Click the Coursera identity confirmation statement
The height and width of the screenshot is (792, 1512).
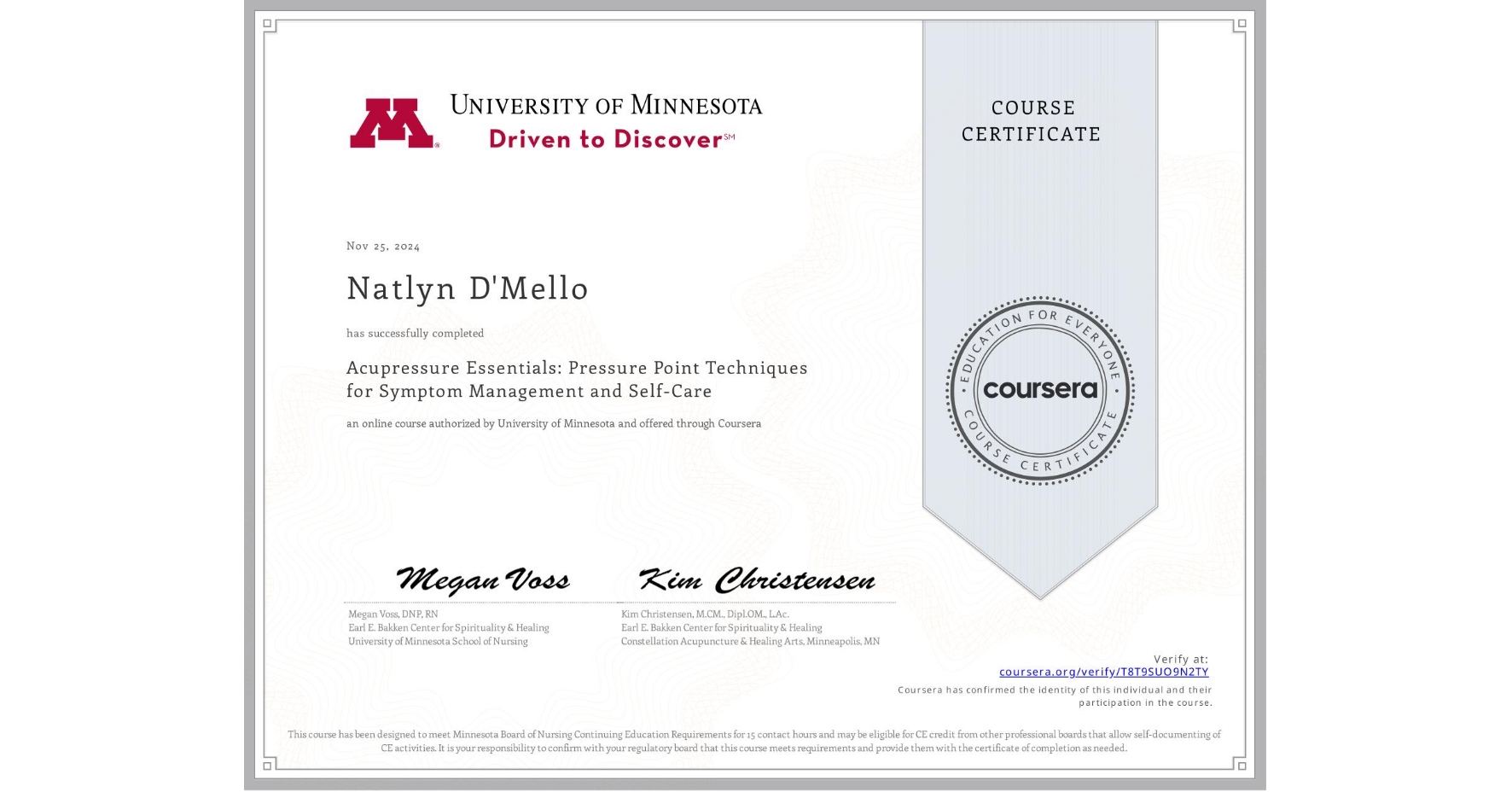[x=1054, y=696]
